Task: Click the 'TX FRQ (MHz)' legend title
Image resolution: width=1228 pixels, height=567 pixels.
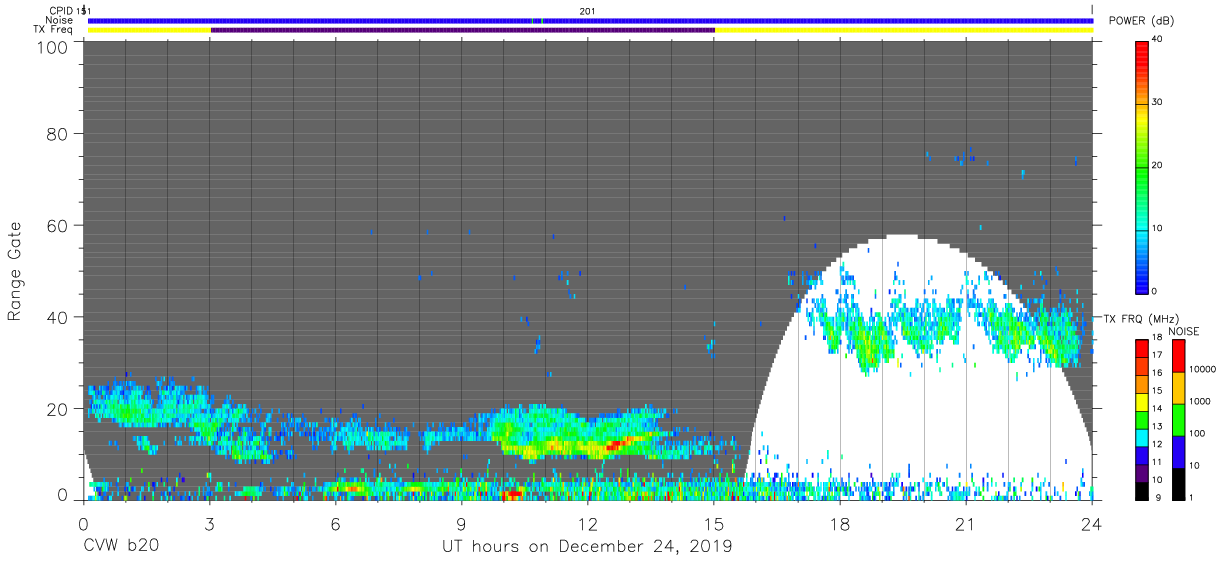Action: coord(1141,319)
